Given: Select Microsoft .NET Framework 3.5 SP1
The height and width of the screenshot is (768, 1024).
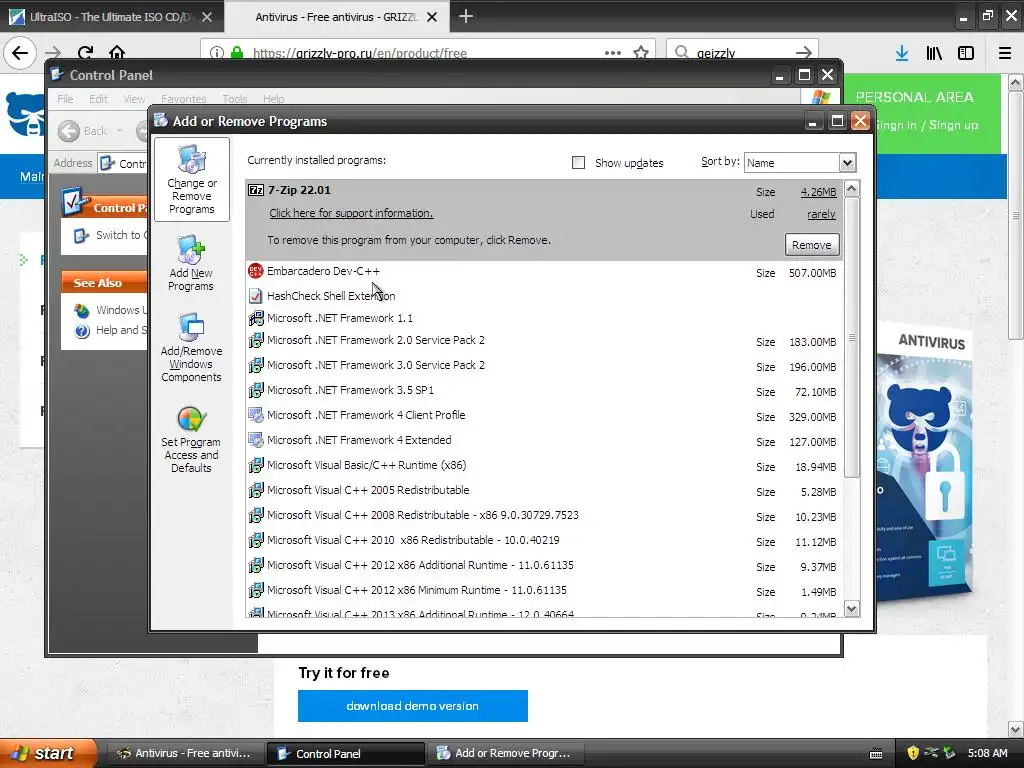Looking at the screenshot, I should [x=544, y=391].
